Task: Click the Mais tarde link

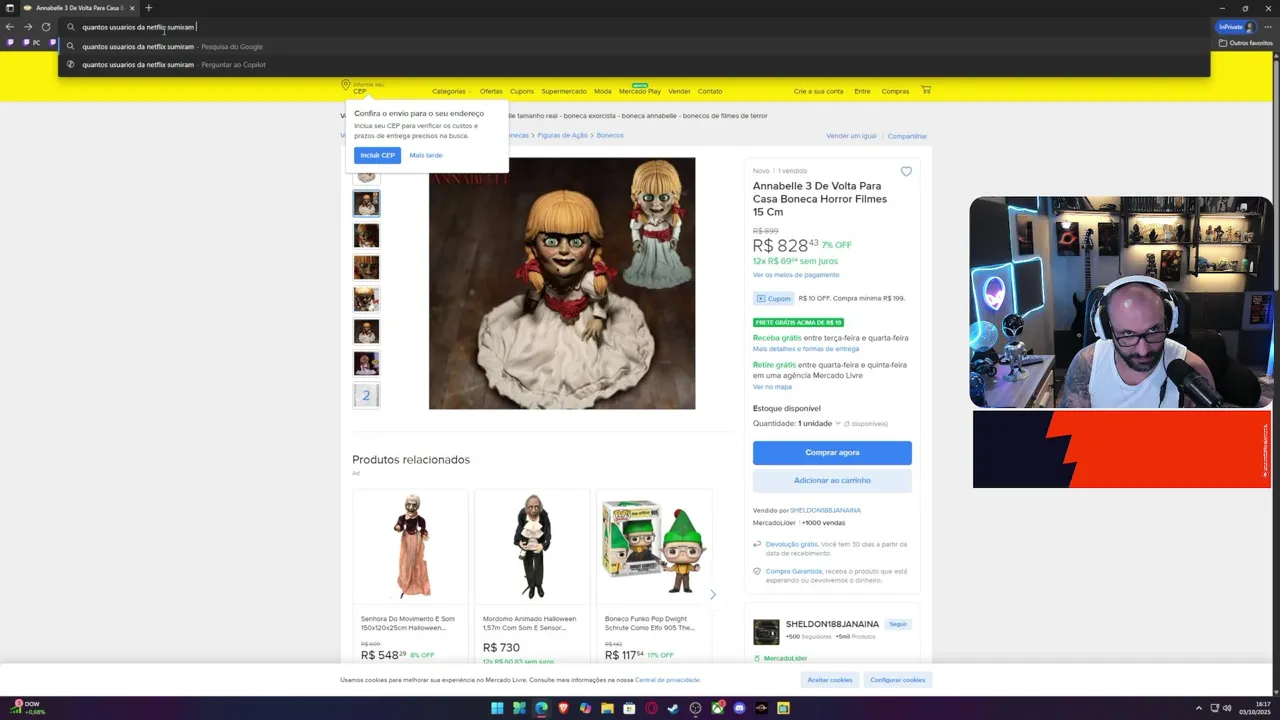Action: click(426, 155)
